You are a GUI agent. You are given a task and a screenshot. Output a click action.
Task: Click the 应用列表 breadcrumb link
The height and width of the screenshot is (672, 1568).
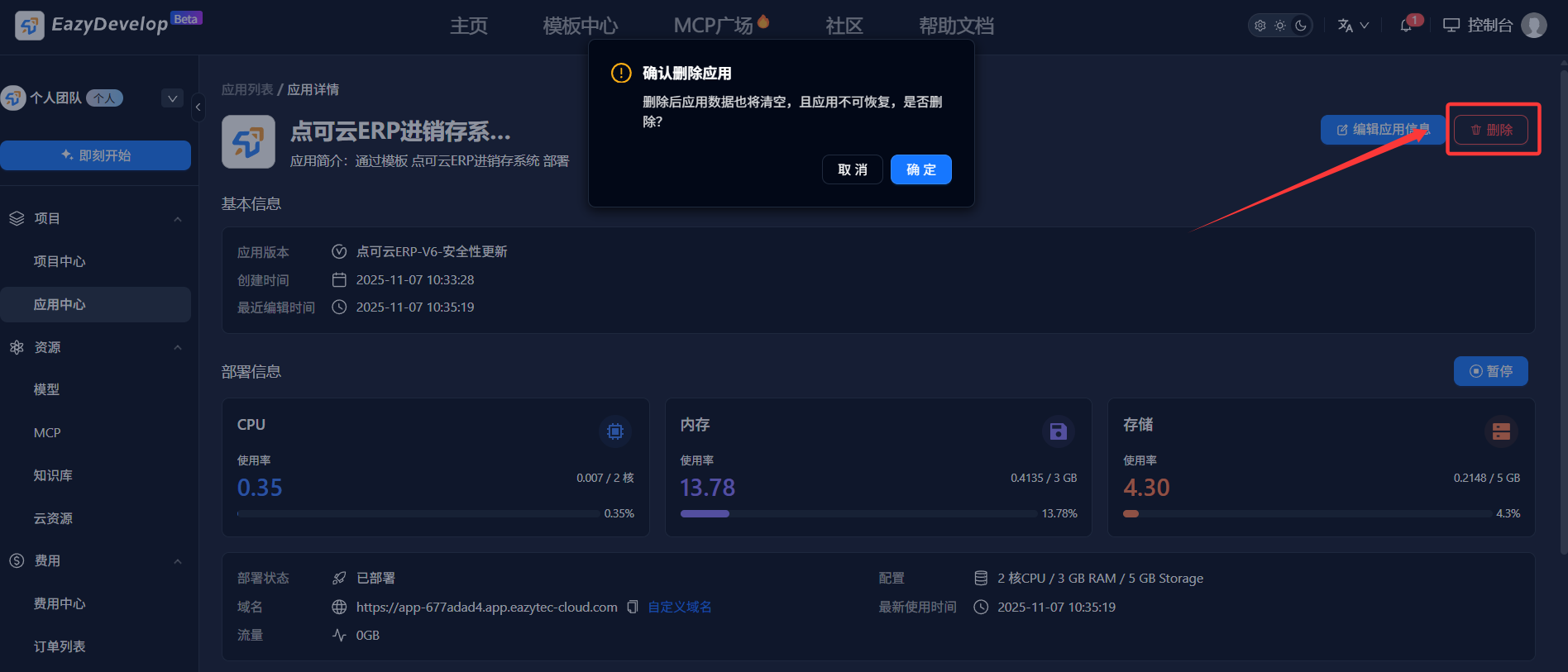click(247, 89)
